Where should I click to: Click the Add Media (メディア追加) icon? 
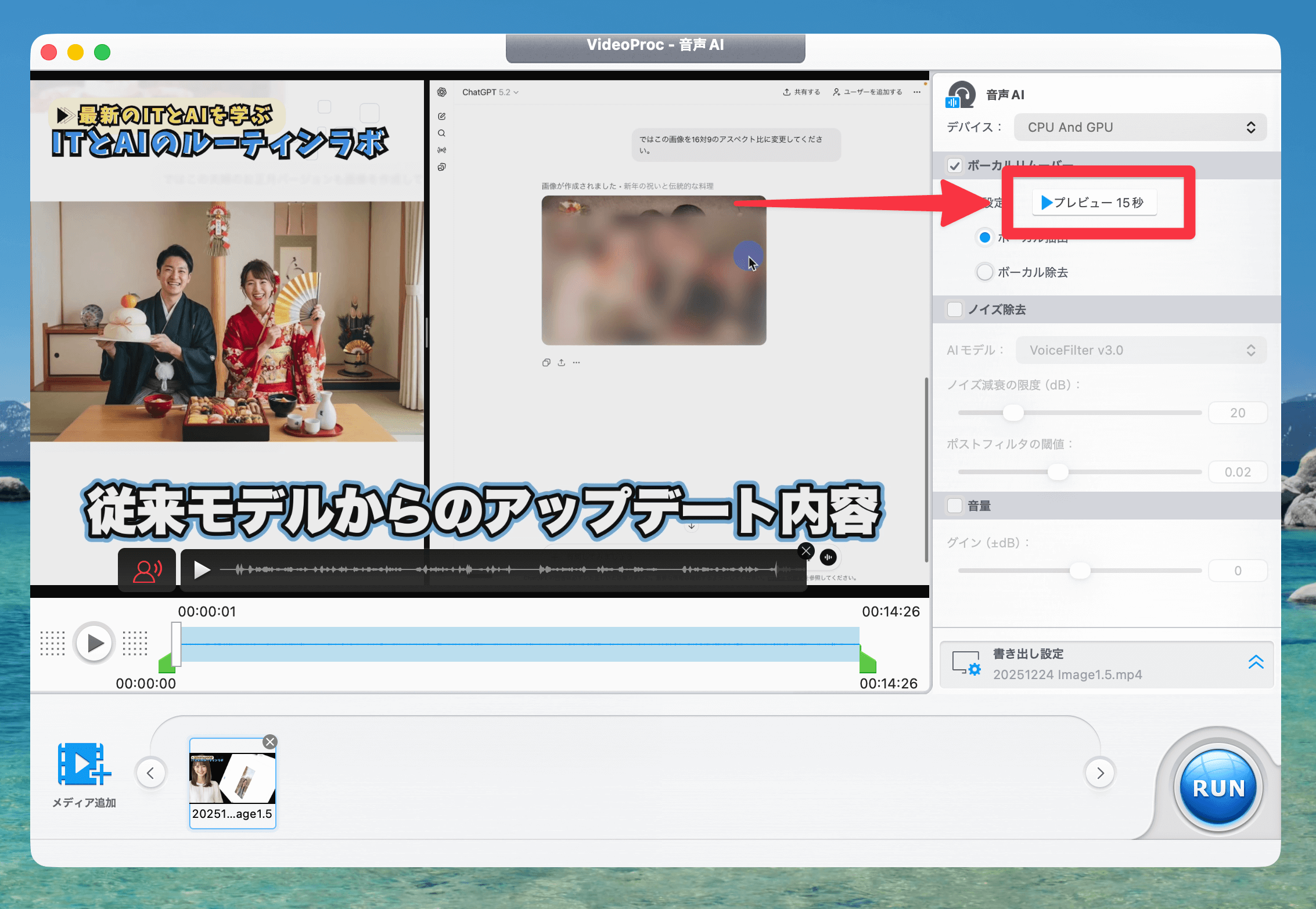84,764
